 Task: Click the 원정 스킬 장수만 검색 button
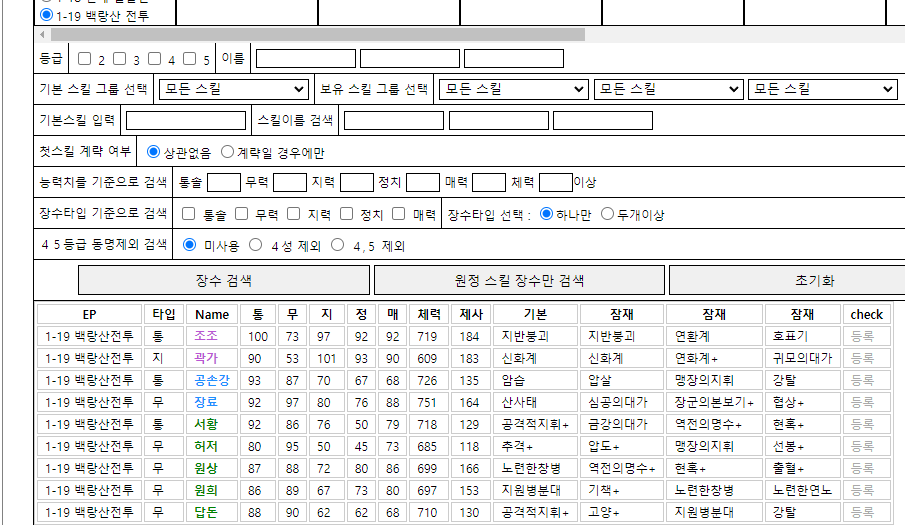pyautogui.click(x=519, y=280)
